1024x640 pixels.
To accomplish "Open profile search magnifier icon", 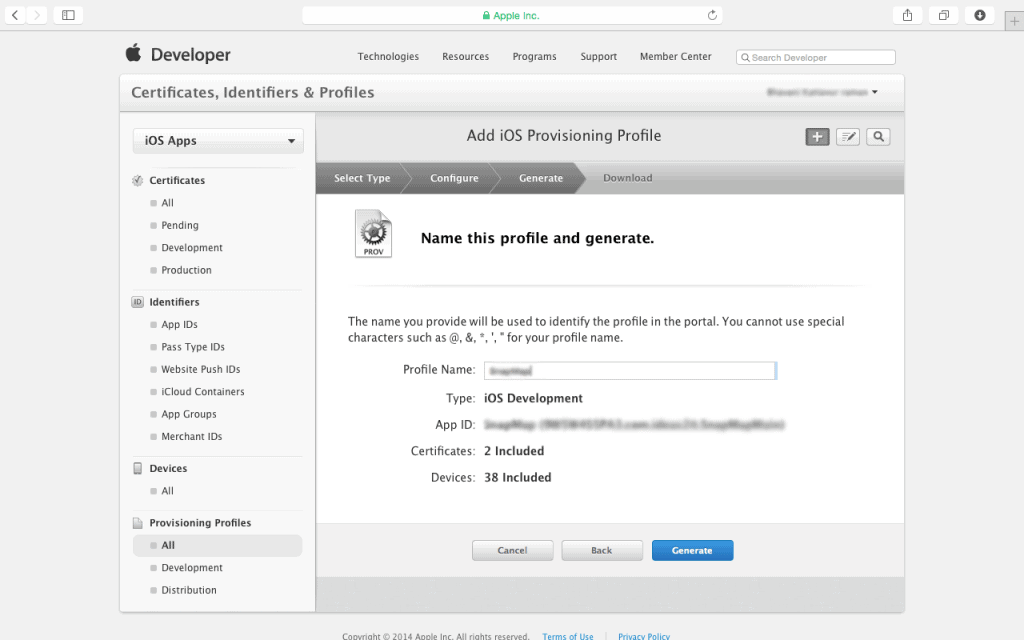I will (878, 136).
